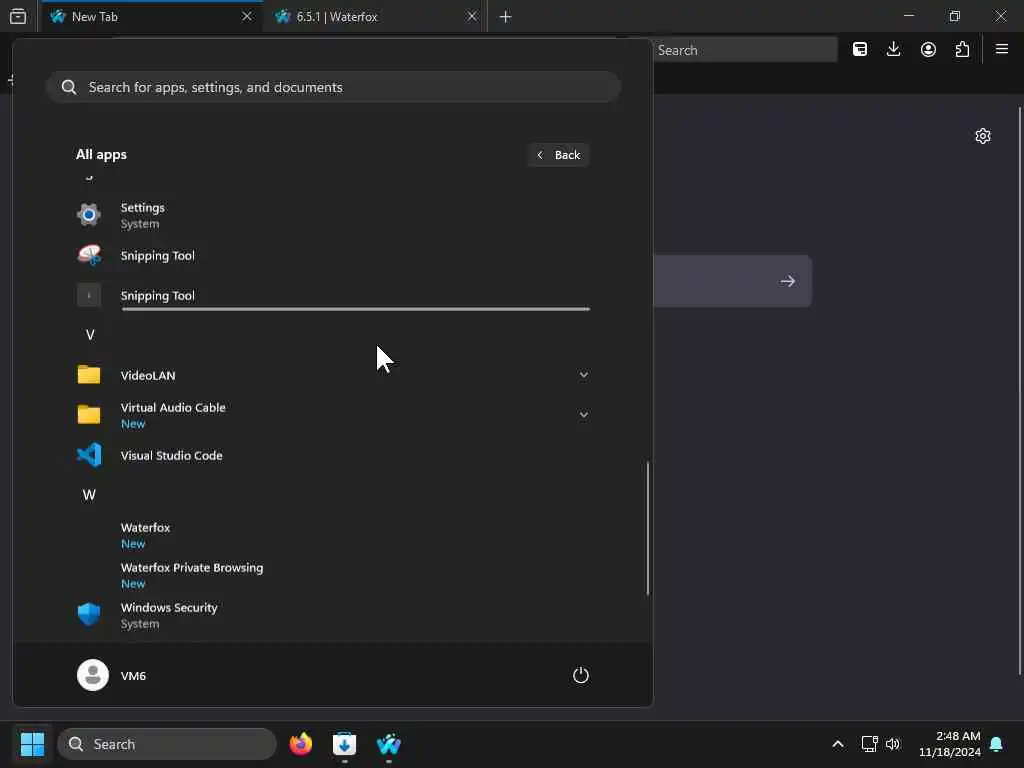Open Waterfox account icon
Image resolution: width=1024 pixels, height=768 pixels.
(928, 50)
